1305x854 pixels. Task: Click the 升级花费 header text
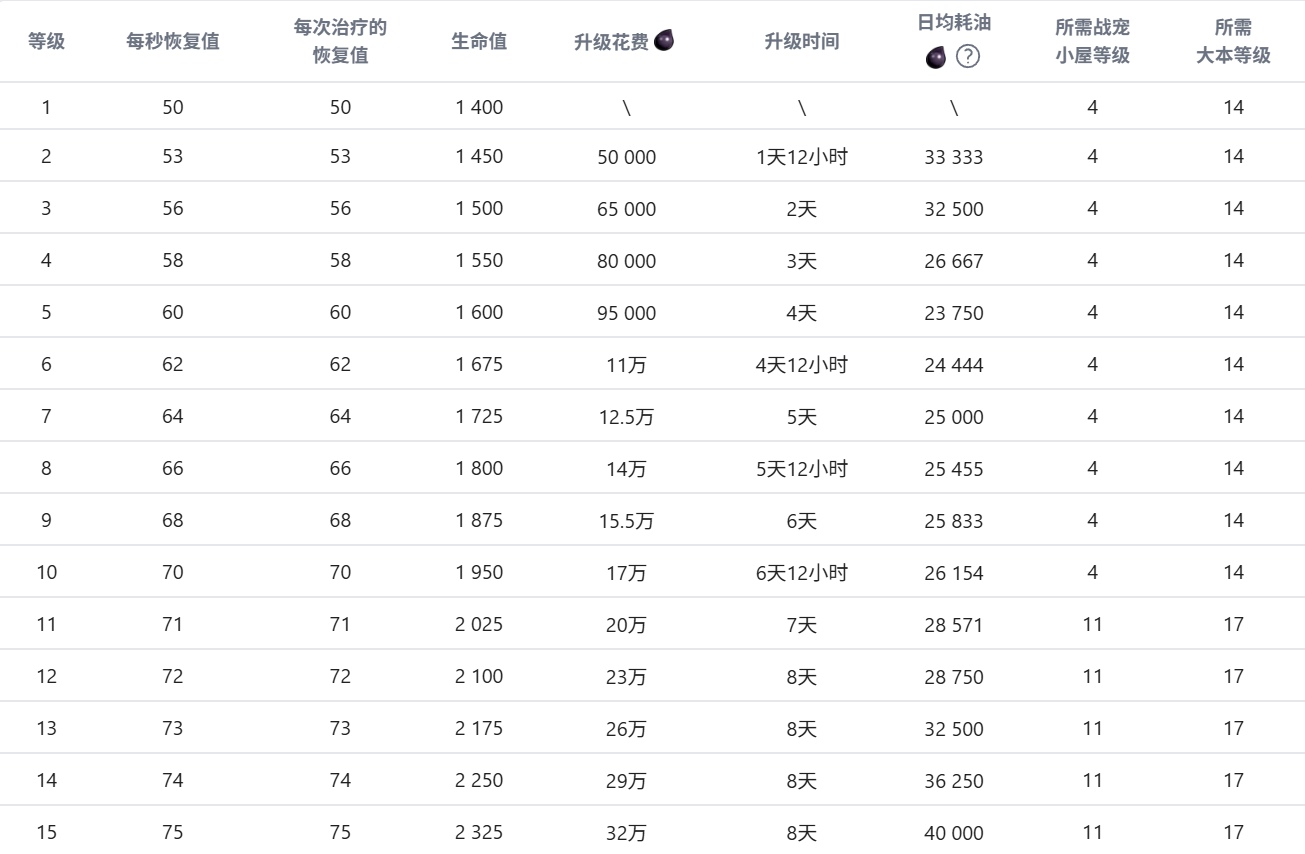pyautogui.click(x=611, y=43)
